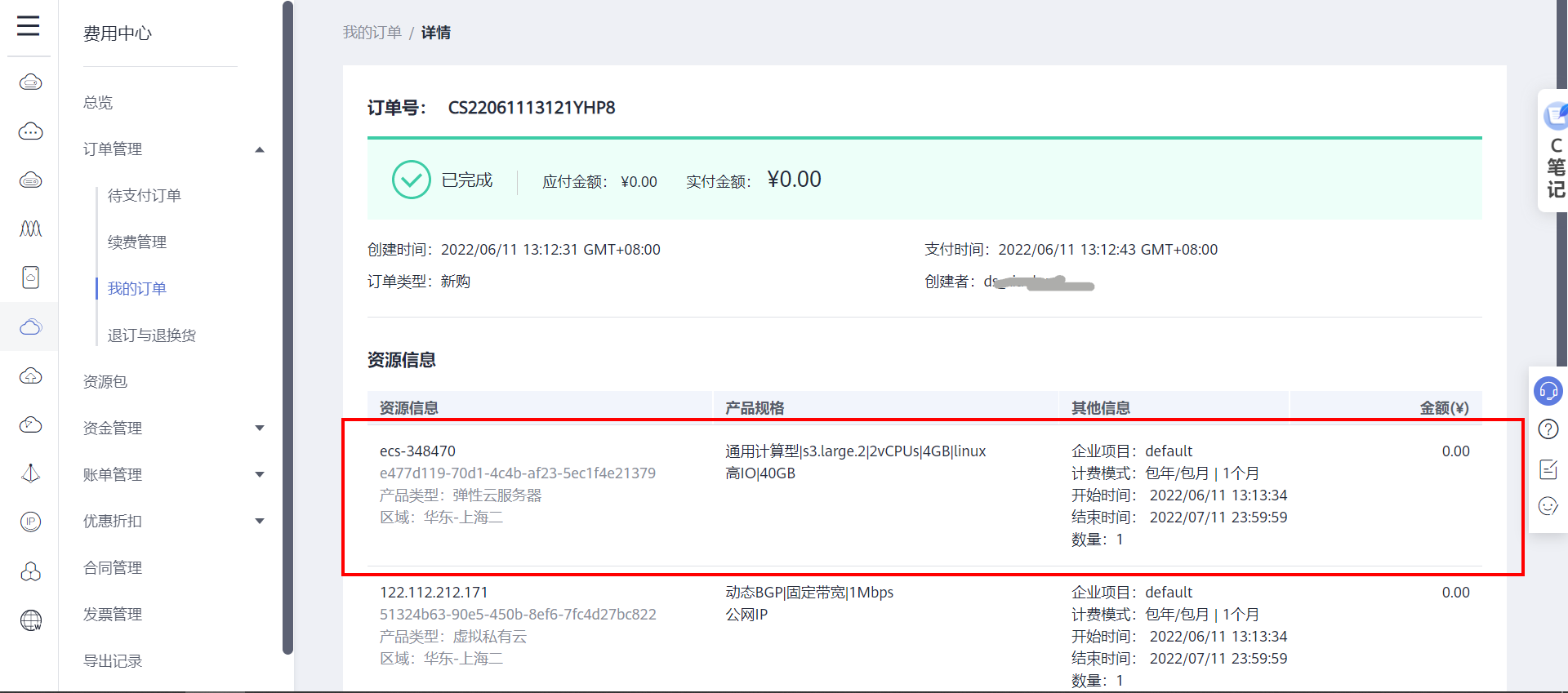This screenshot has width=1568, height=693.
Task: Click the 通用计算型 s3.large.2 specification text
Action: [x=856, y=451]
